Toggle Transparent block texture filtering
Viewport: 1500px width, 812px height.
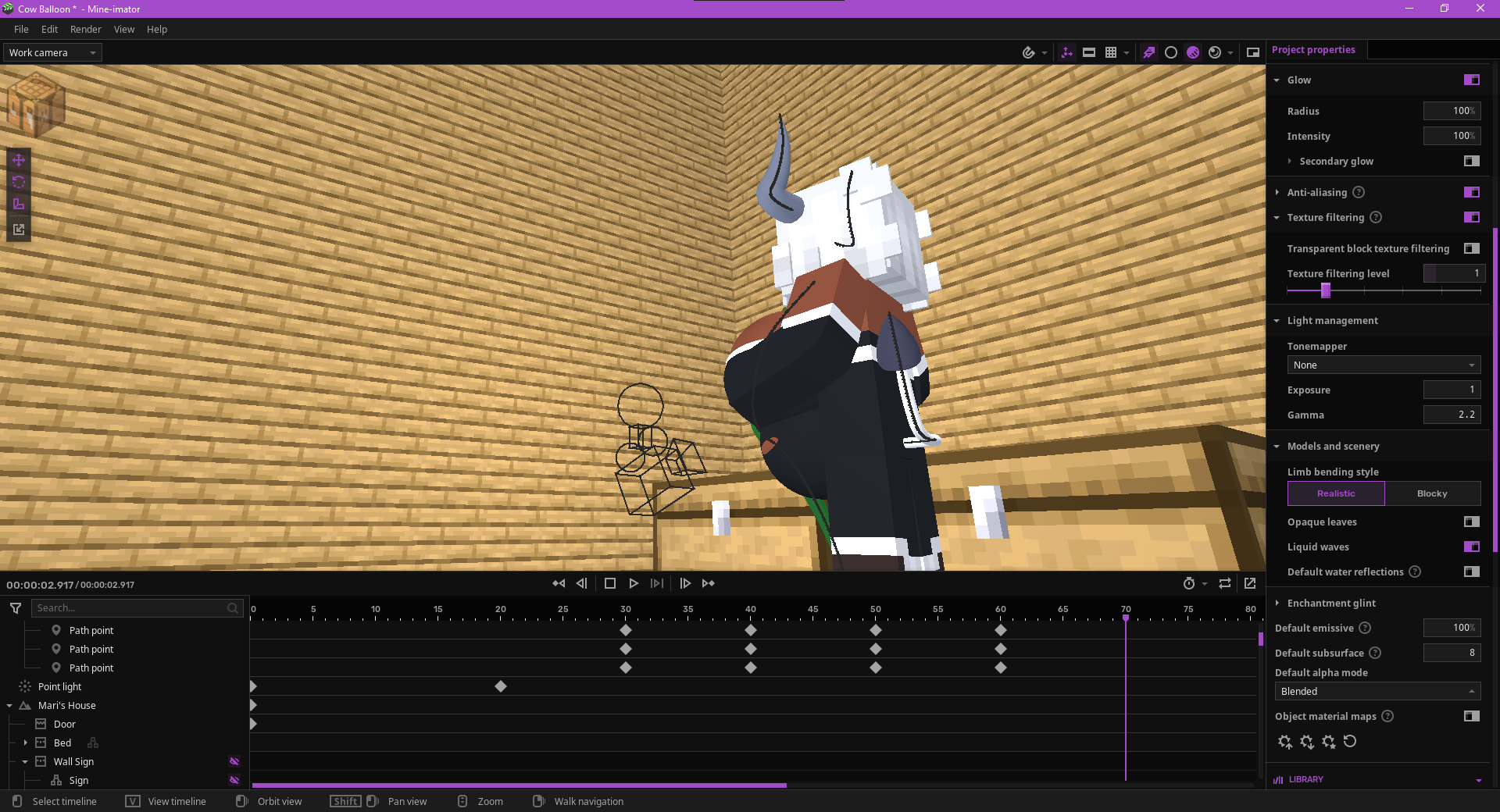point(1472,248)
